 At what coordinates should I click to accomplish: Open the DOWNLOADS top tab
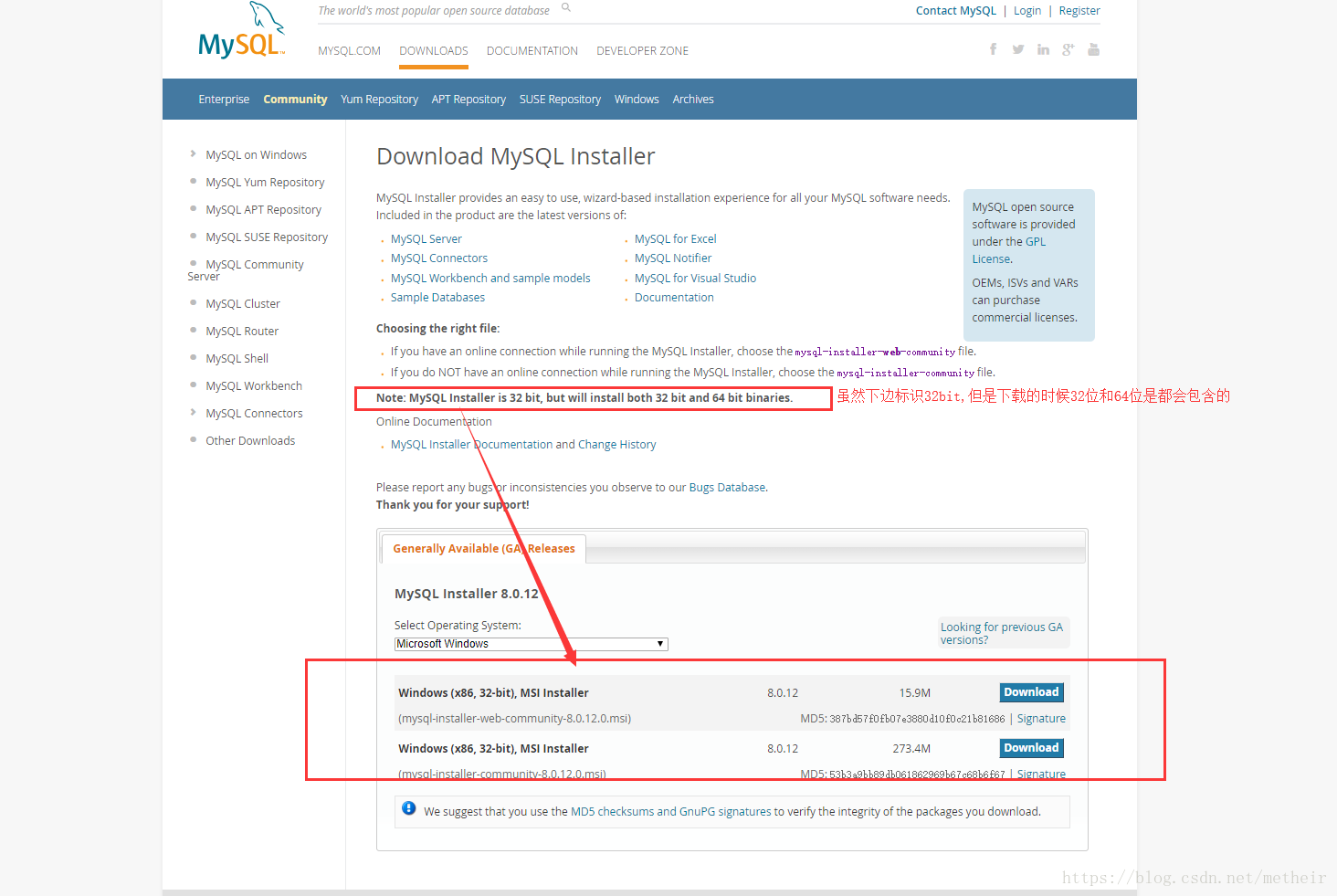click(434, 51)
